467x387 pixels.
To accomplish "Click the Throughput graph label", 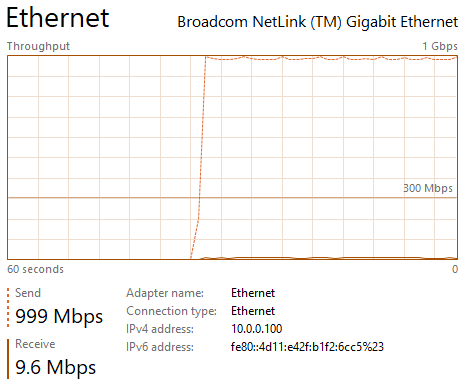I will pyautogui.click(x=38, y=46).
